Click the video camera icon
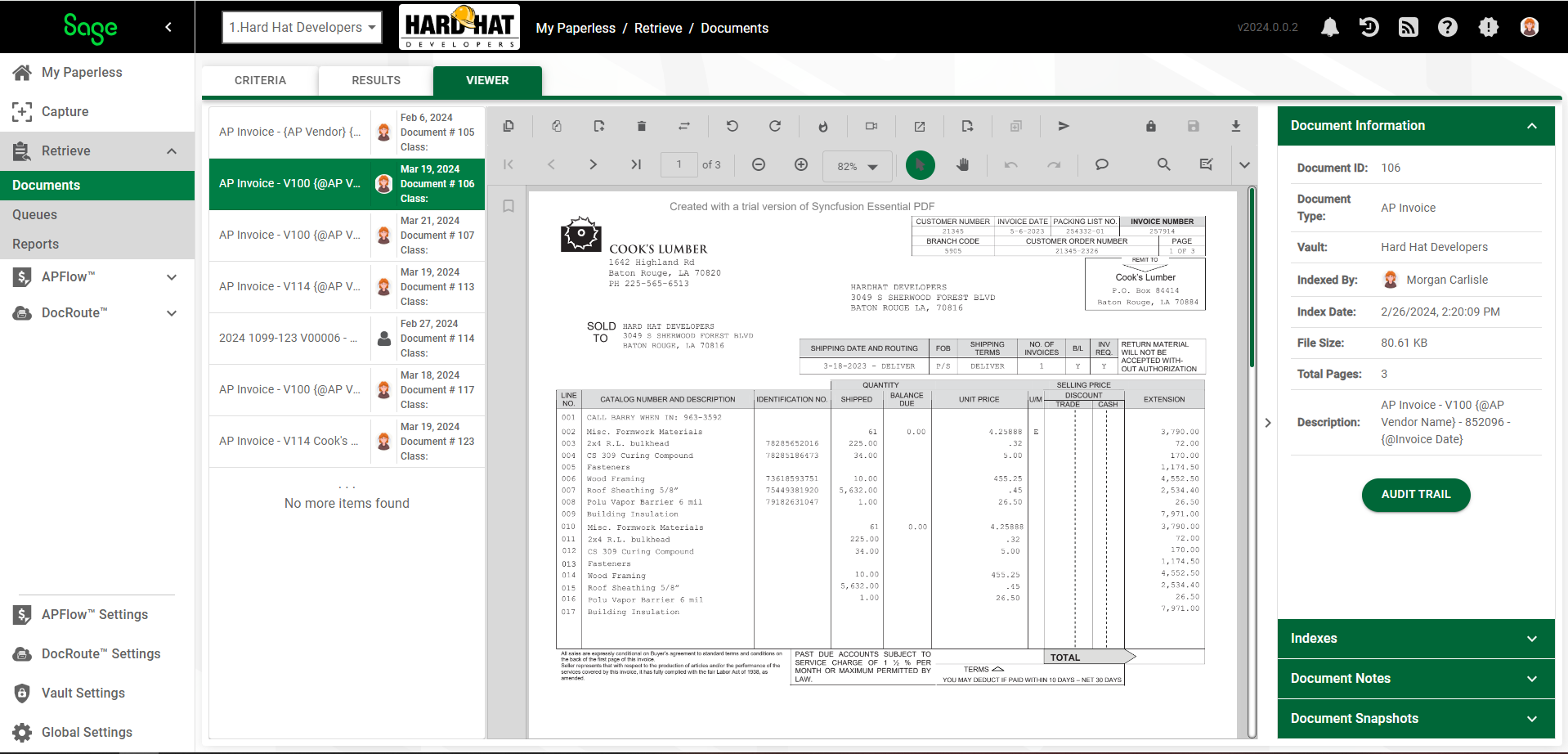Viewport: 1568px width, 754px height. [871, 126]
